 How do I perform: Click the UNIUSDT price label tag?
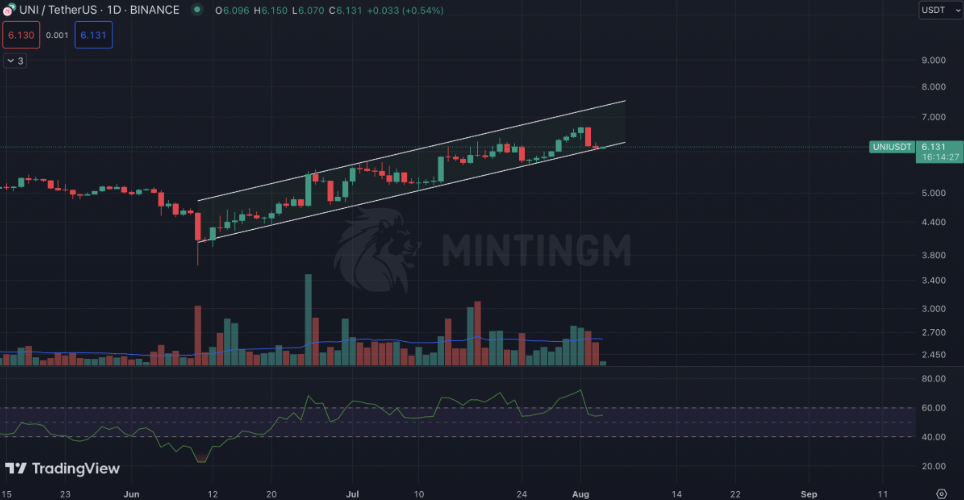point(891,147)
